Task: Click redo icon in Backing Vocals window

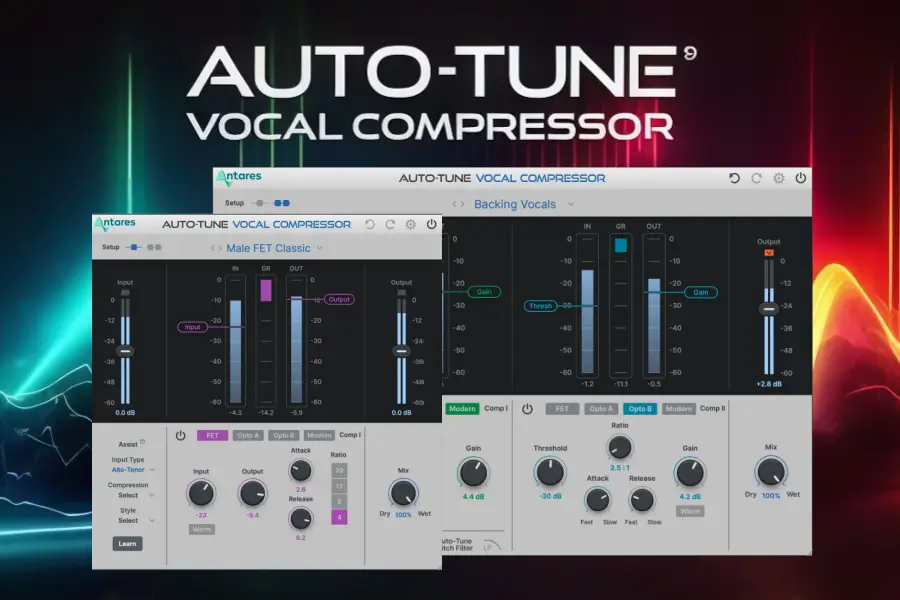Action: pos(757,178)
